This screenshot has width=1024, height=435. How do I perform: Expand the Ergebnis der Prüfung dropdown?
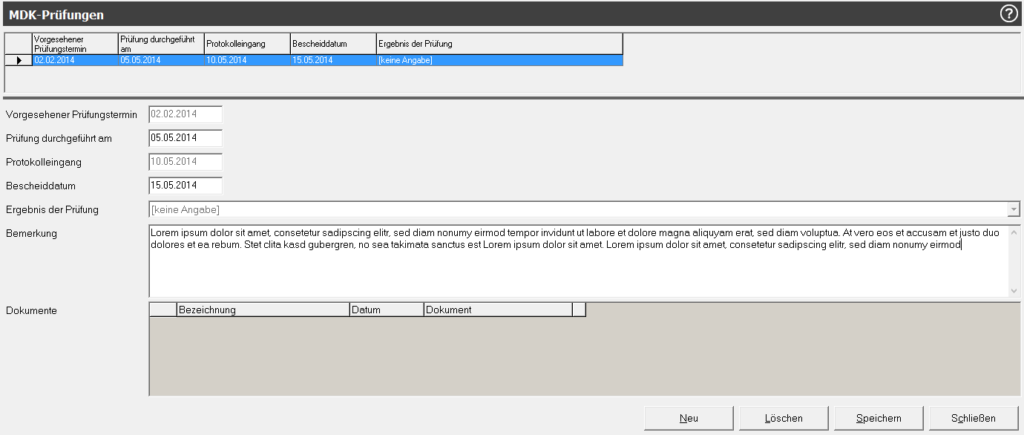pos(1013,209)
